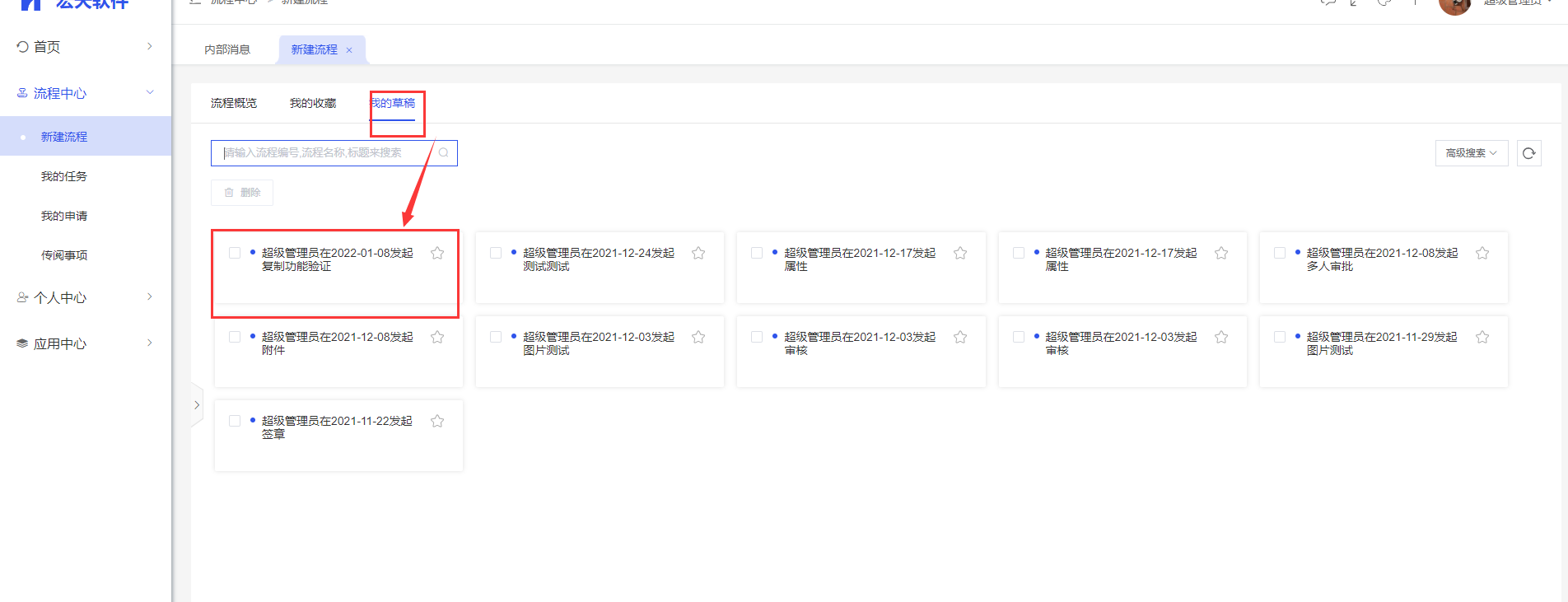Switch to the 内部消息 page tab

tap(227, 50)
